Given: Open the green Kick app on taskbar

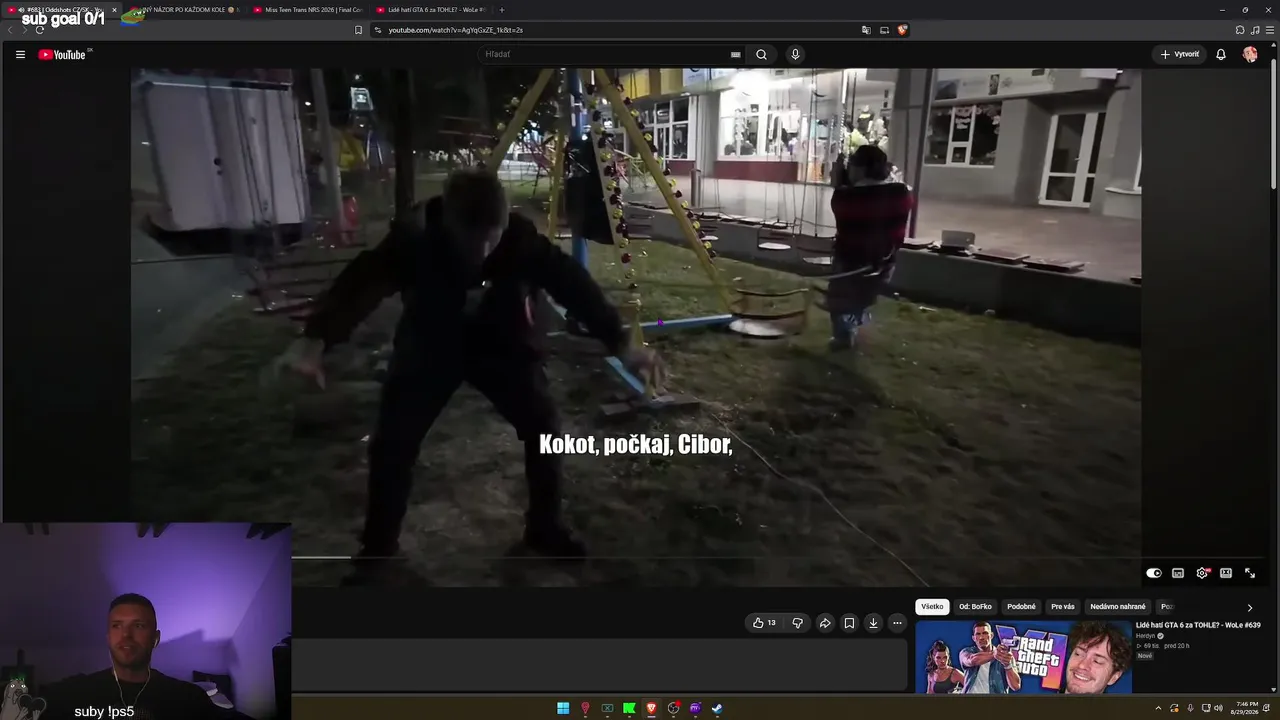Looking at the screenshot, I should (x=629, y=709).
